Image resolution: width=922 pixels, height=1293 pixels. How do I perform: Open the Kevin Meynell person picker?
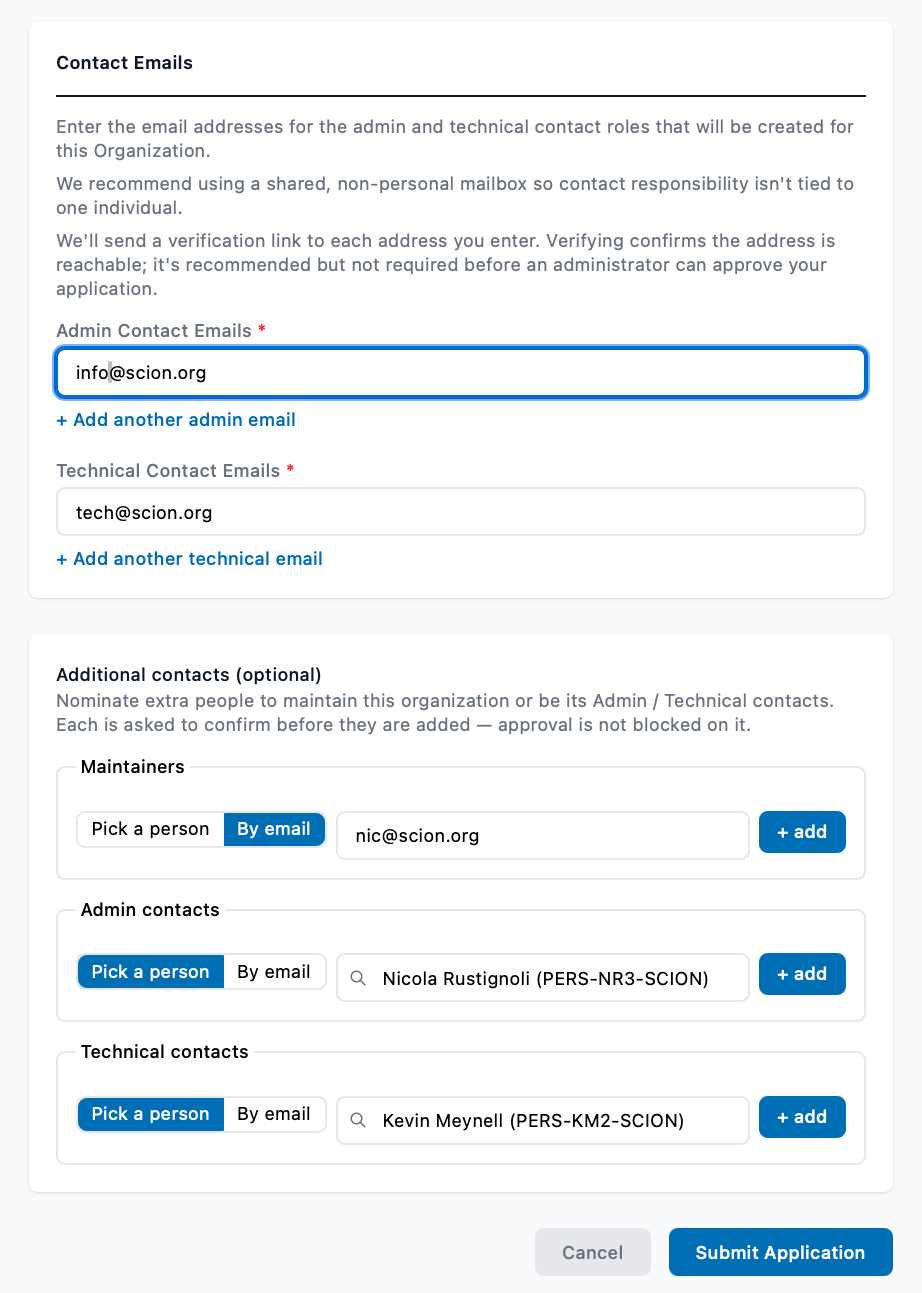(543, 1120)
